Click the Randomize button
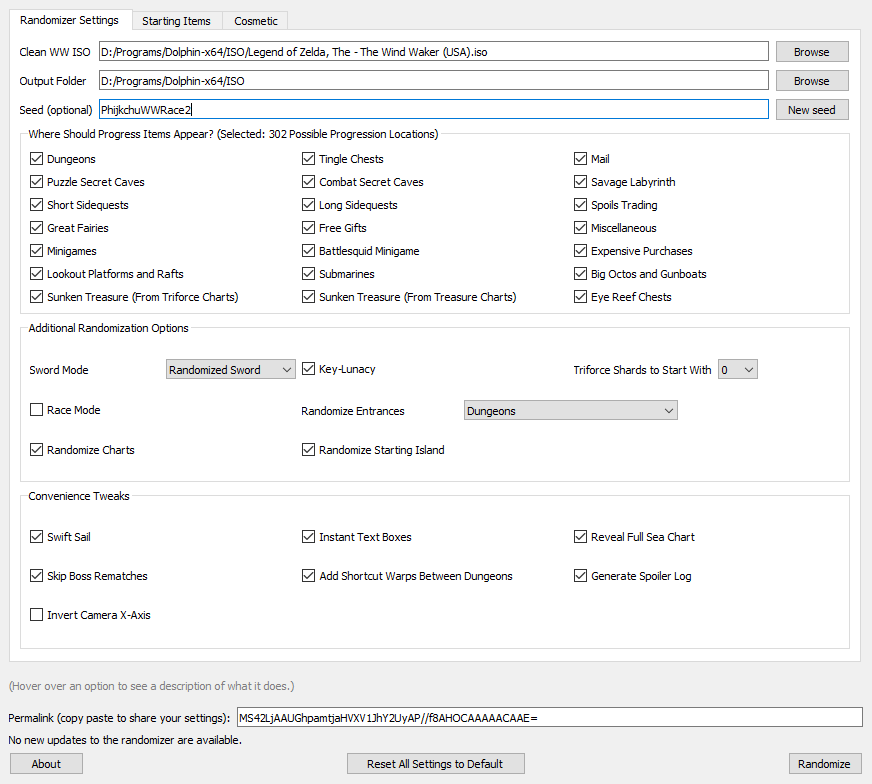 (x=825, y=763)
